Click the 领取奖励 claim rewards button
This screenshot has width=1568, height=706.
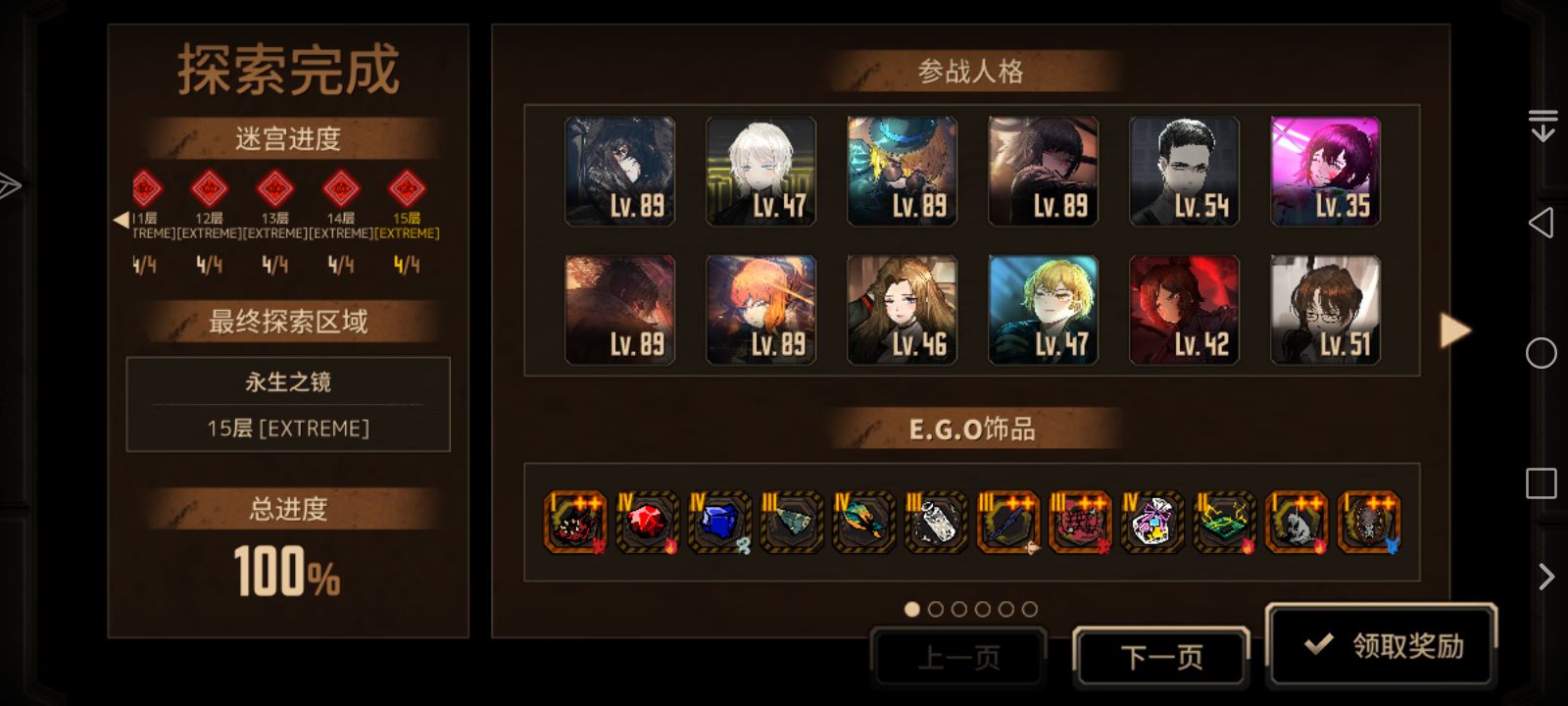click(1382, 644)
